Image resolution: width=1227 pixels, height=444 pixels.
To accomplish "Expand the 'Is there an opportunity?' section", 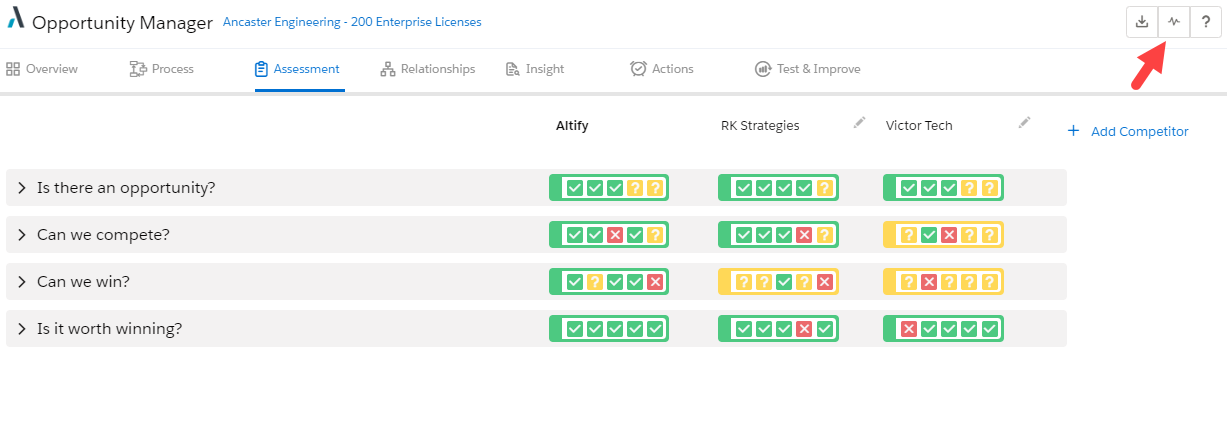I will [x=21, y=188].
